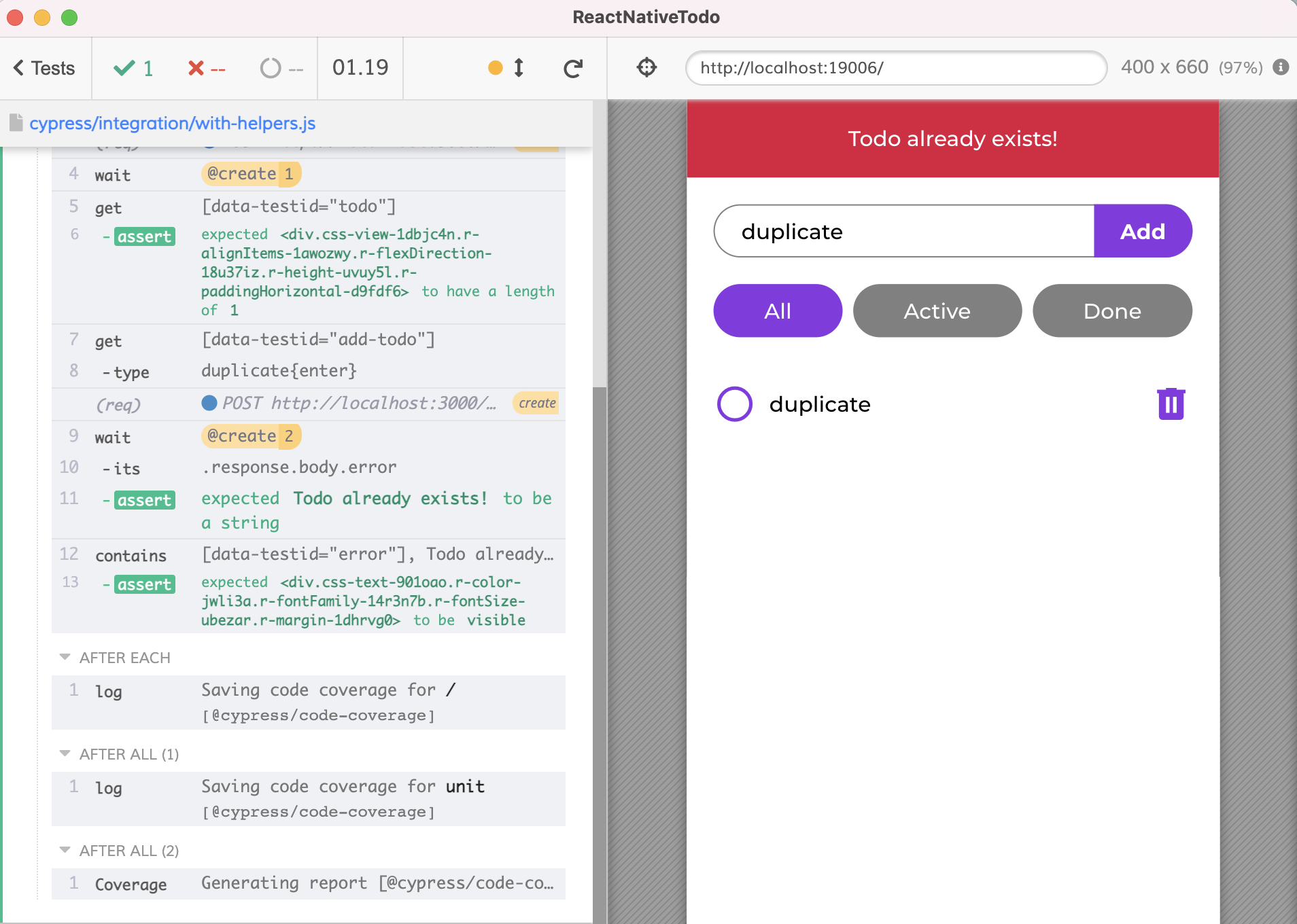The height and width of the screenshot is (924, 1297).
Task: Delete the duplicate todo with trash icon
Action: 1171,404
